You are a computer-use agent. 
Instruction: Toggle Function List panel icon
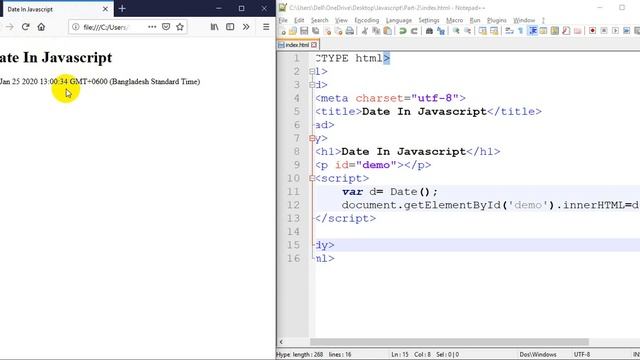566,31
